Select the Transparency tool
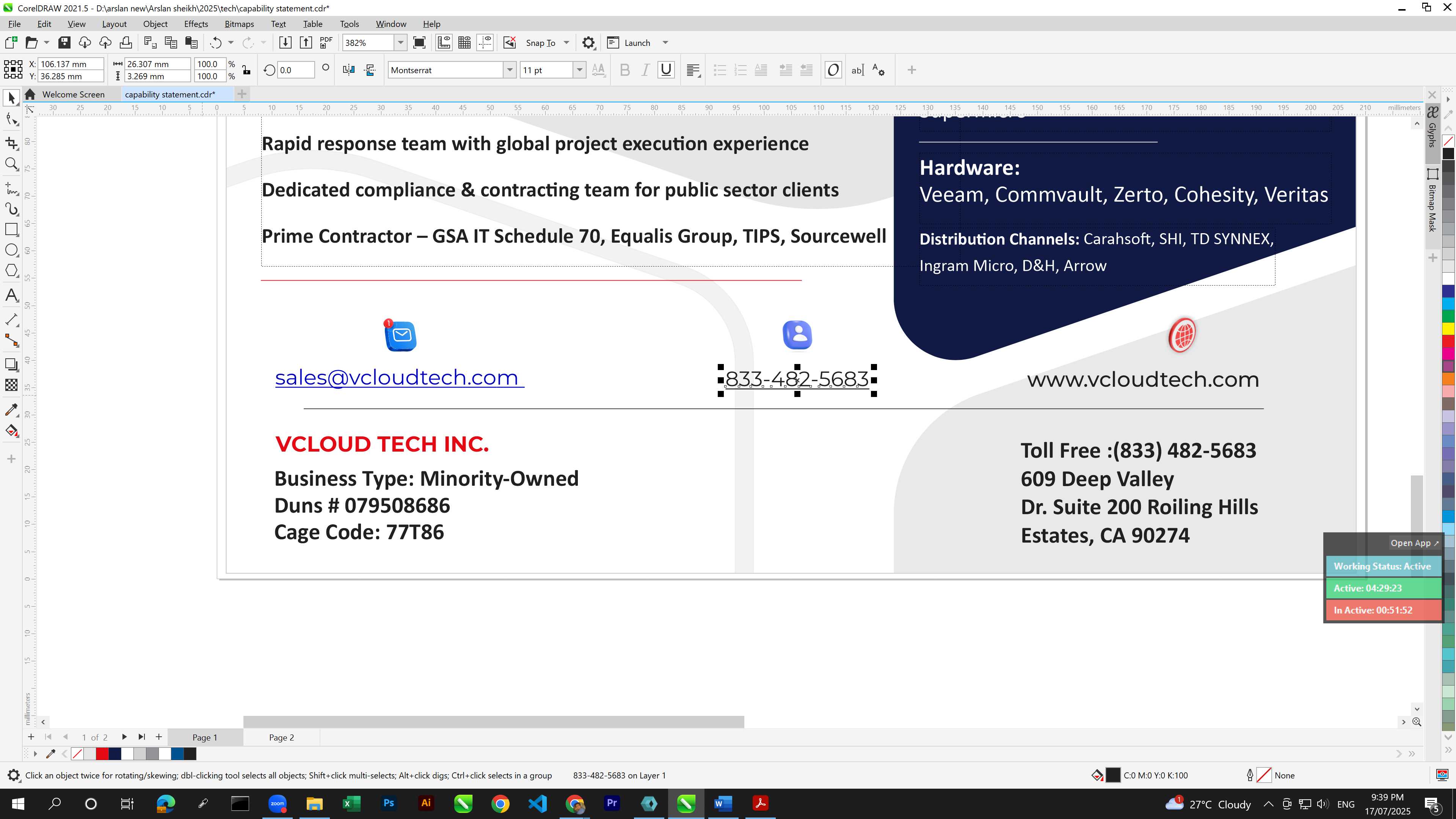The image size is (1456, 819). [x=11, y=385]
